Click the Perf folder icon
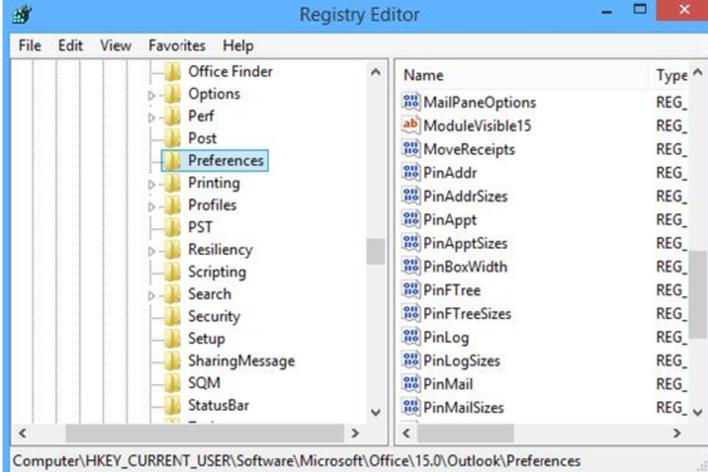Screen dimensions: 708x472 172,116
